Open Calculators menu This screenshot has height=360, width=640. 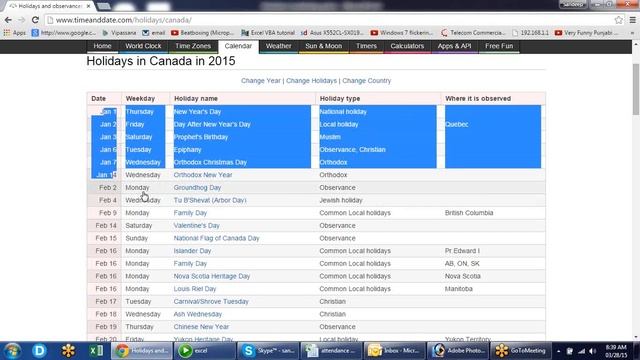click(x=407, y=46)
